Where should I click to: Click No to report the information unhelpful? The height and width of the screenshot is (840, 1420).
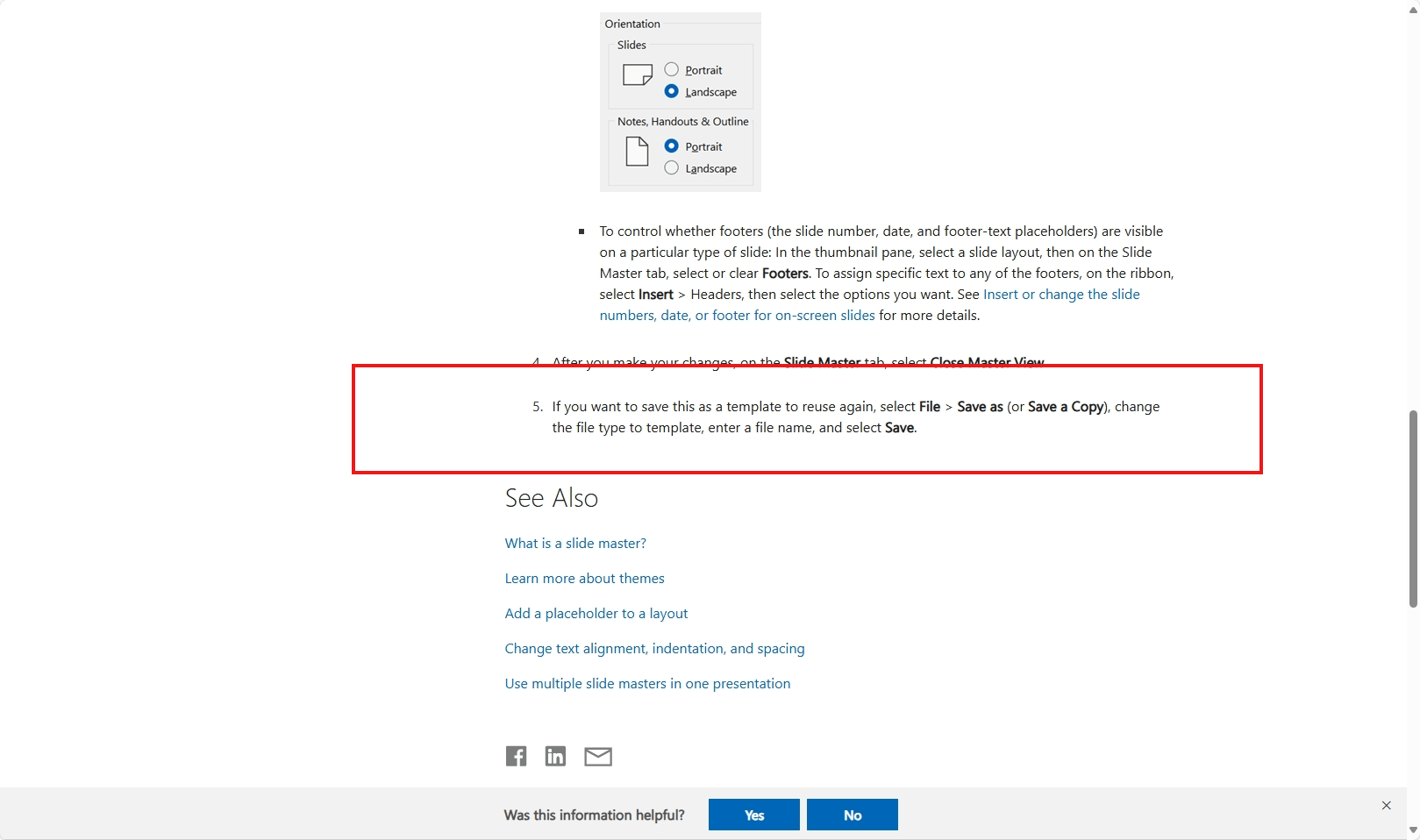point(852,815)
